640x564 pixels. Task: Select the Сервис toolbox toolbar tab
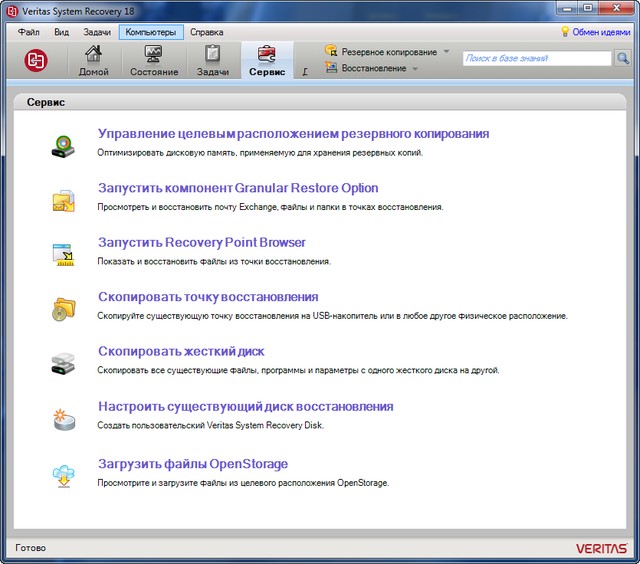point(267,60)
